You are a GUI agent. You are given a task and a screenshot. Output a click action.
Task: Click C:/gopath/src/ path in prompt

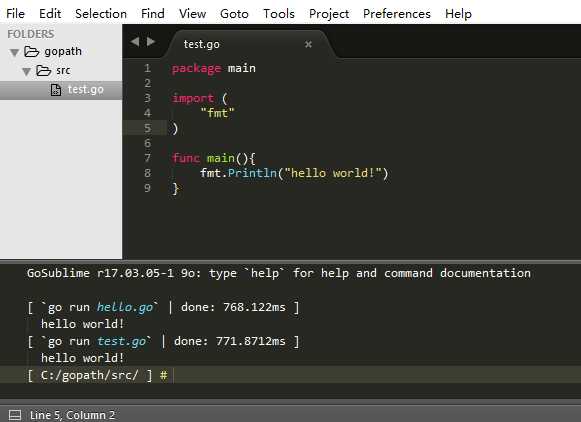coord(89,375)
